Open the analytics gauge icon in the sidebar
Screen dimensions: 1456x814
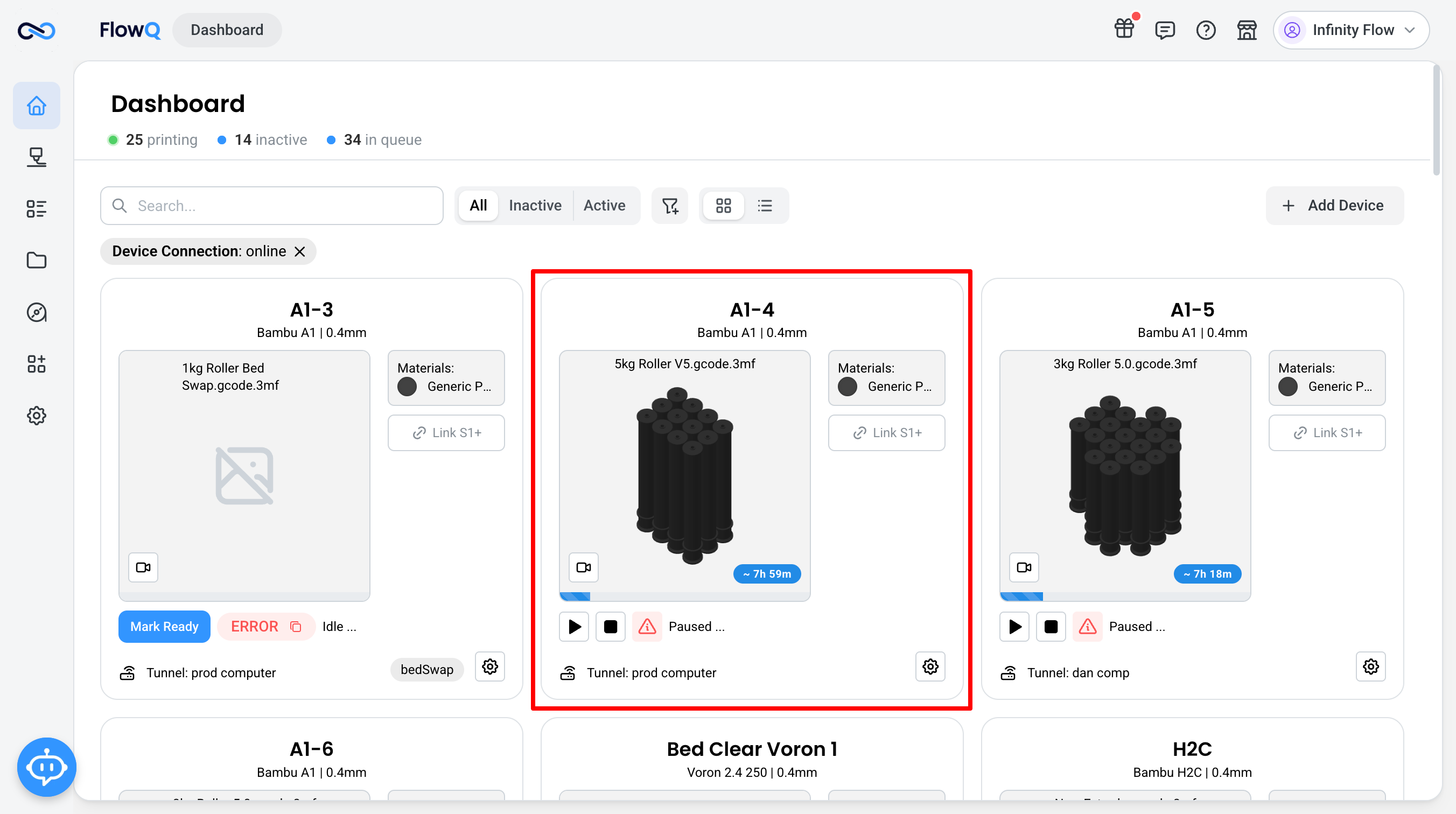click(x=36, y=312)
